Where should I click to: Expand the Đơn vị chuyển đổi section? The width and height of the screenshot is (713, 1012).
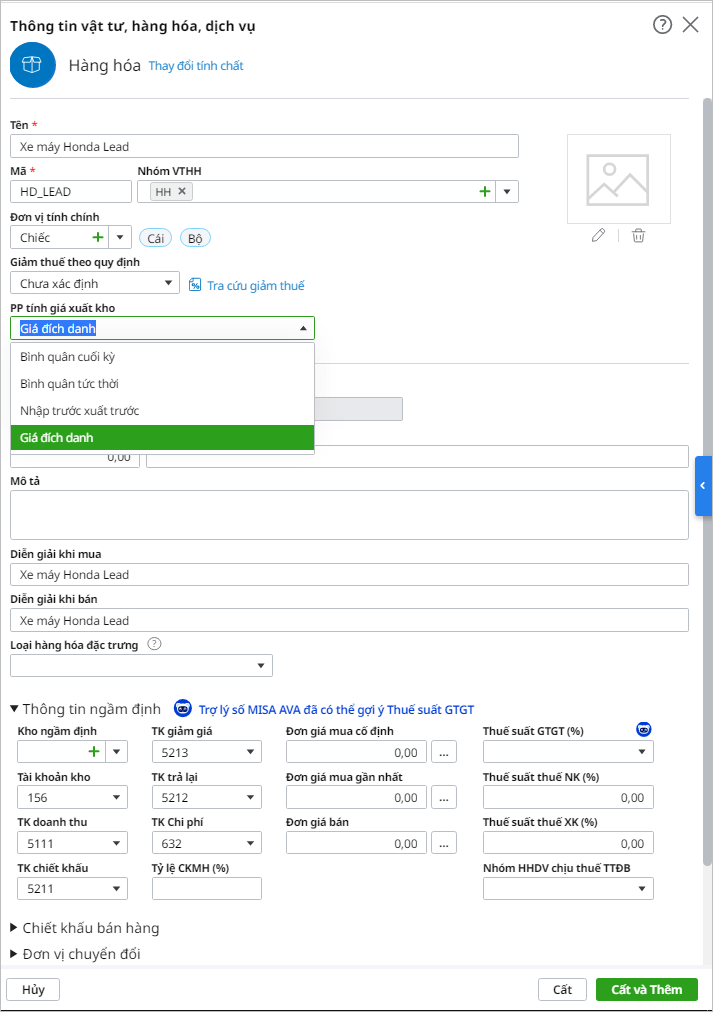pos(75,954)
